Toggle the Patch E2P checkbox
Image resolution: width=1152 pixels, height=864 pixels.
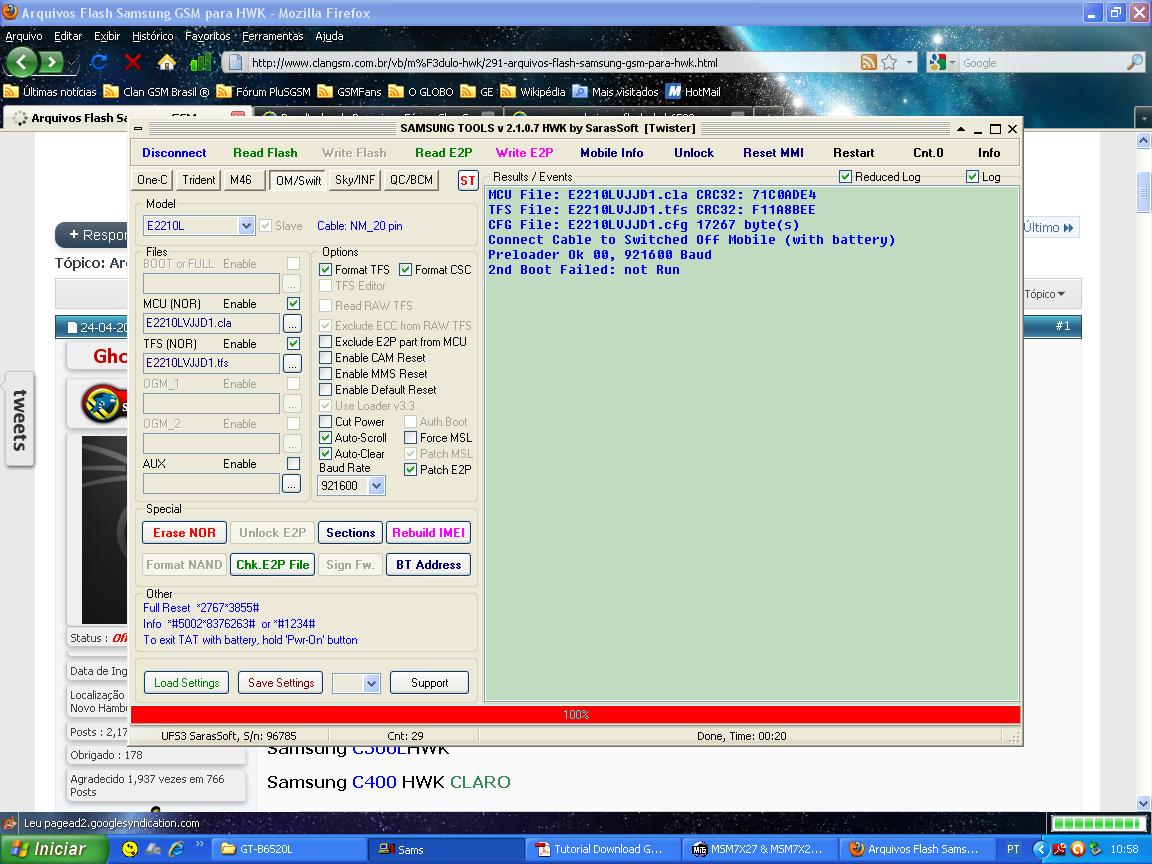coord(411,469)
